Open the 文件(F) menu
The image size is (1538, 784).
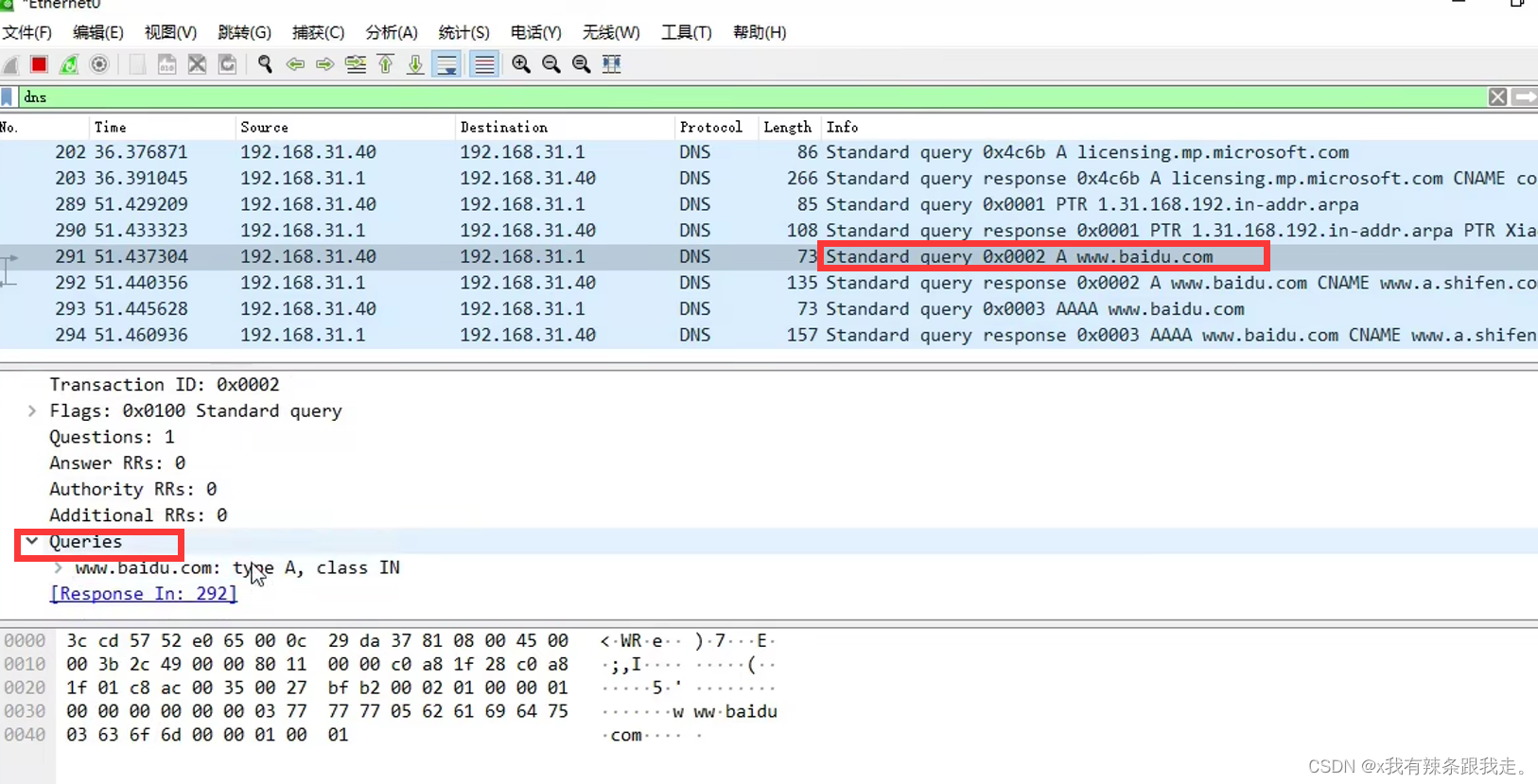[26, 32]
